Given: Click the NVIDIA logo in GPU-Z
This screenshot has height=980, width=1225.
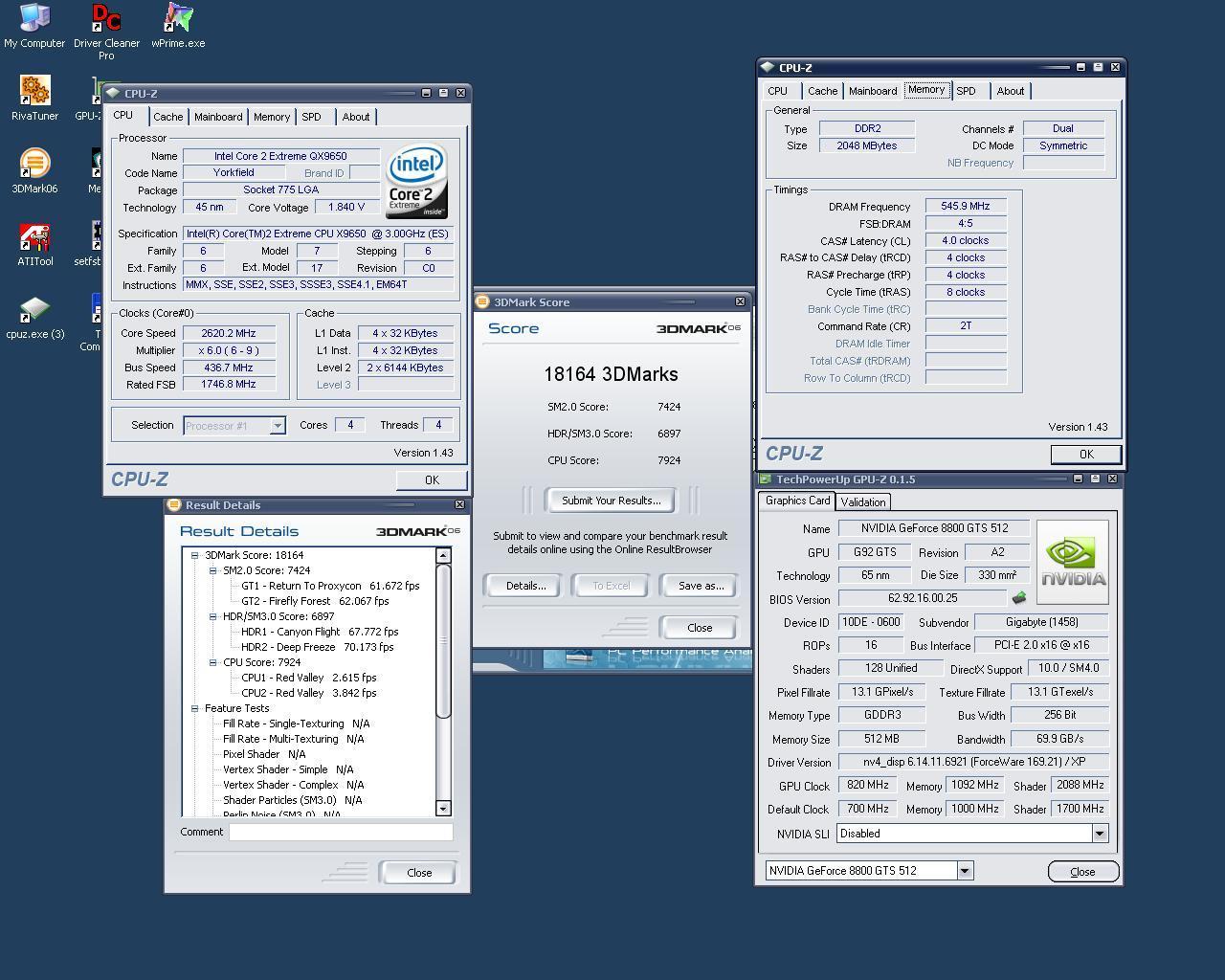Looking at the screenshot, I should tap(1072, 562).
